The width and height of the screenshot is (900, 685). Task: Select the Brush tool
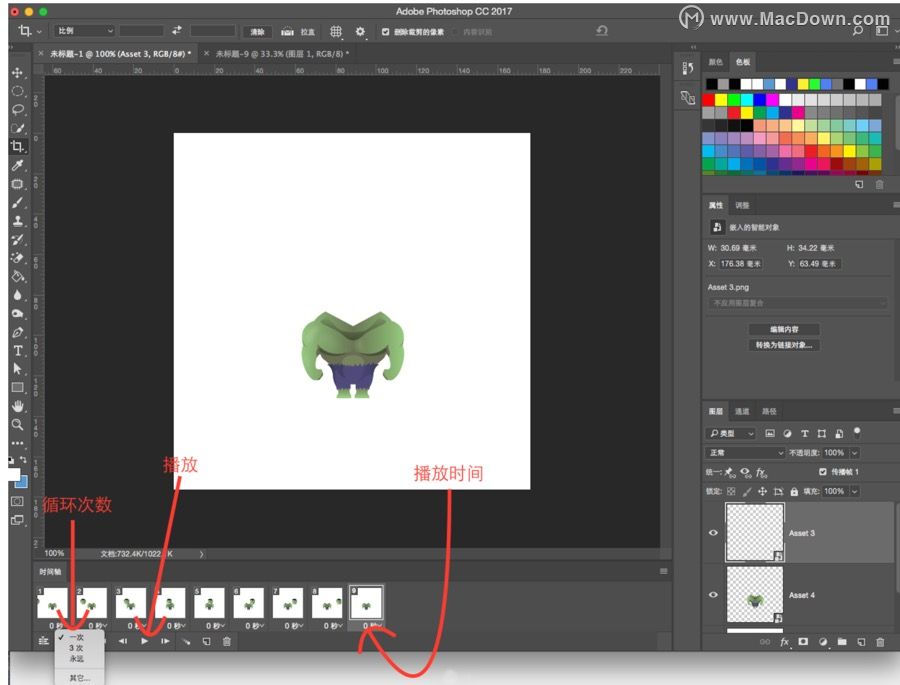(17, 203)
